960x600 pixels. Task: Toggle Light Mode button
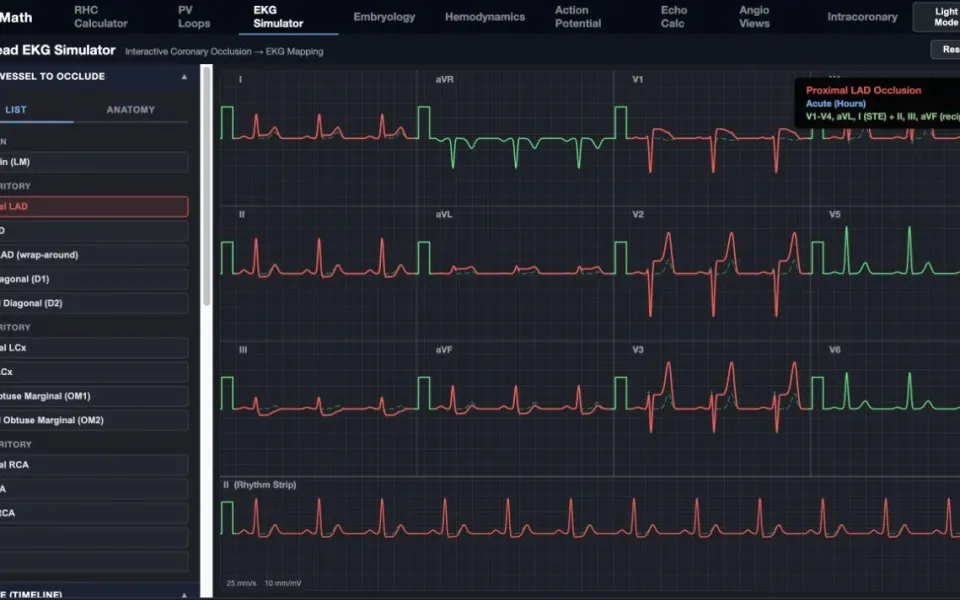pyautogui.click(x=937, y=17)
